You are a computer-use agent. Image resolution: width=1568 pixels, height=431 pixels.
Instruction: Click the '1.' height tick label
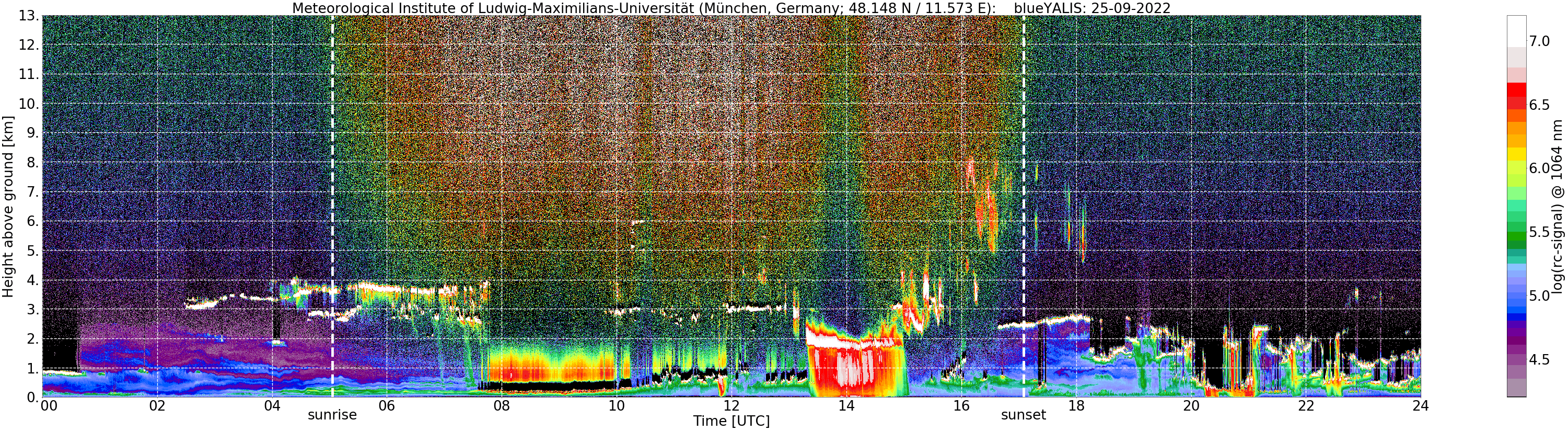coord(33,368)
